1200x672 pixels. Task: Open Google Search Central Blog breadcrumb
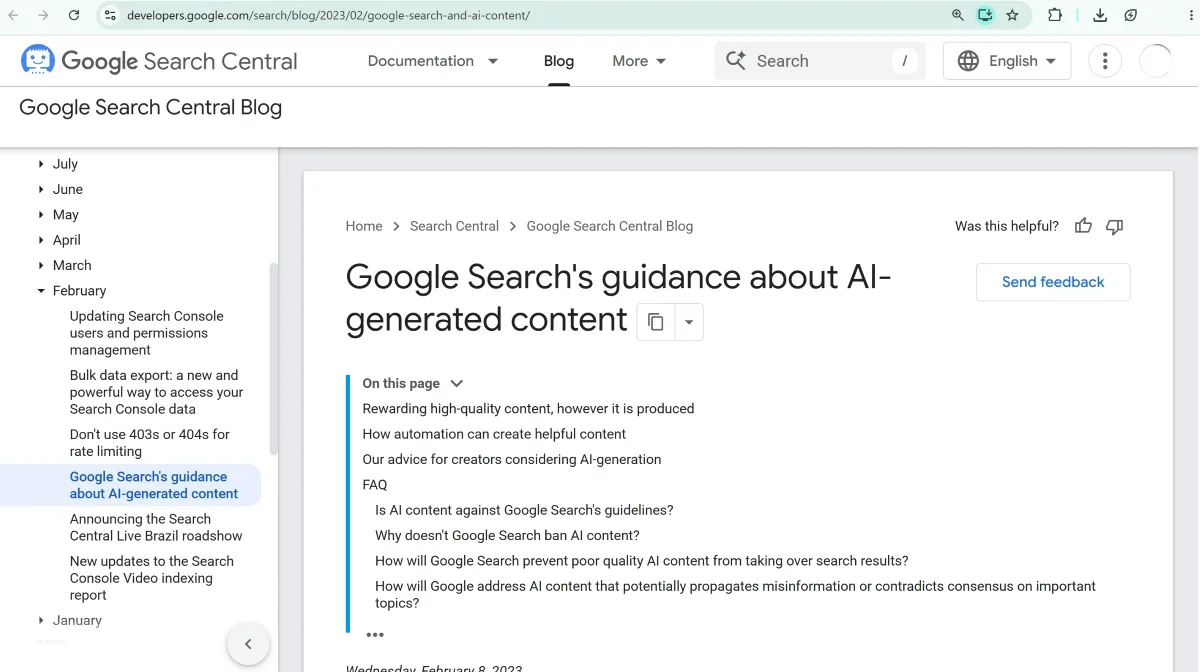(610, 226)
